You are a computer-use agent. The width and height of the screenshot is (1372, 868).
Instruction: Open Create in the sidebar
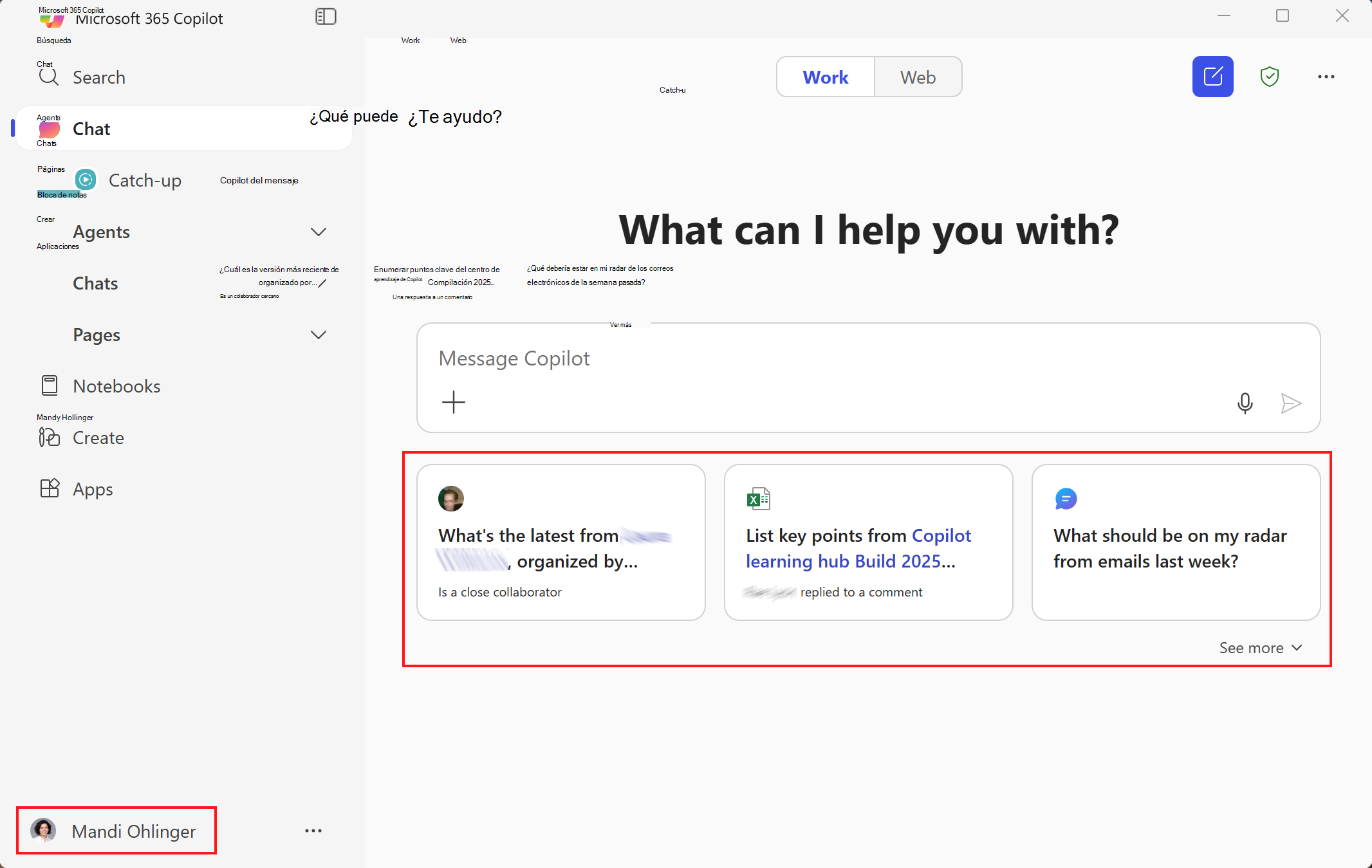click(x=98, y=438)
